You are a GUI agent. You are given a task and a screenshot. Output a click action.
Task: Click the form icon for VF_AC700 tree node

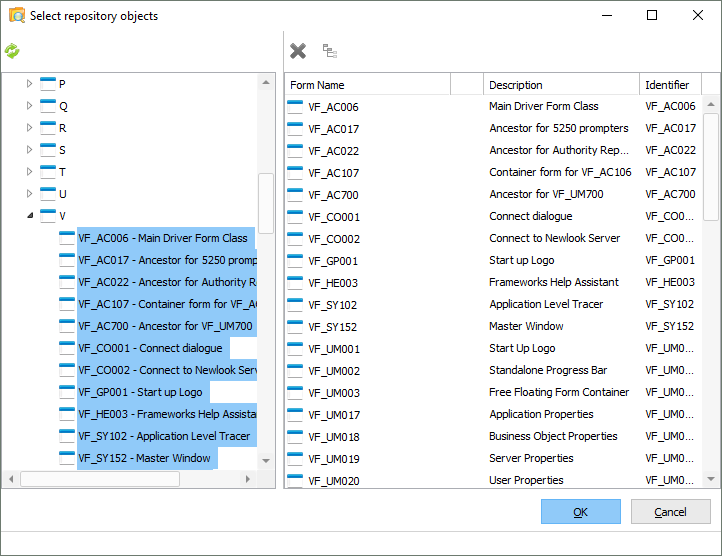click(67, 326)
